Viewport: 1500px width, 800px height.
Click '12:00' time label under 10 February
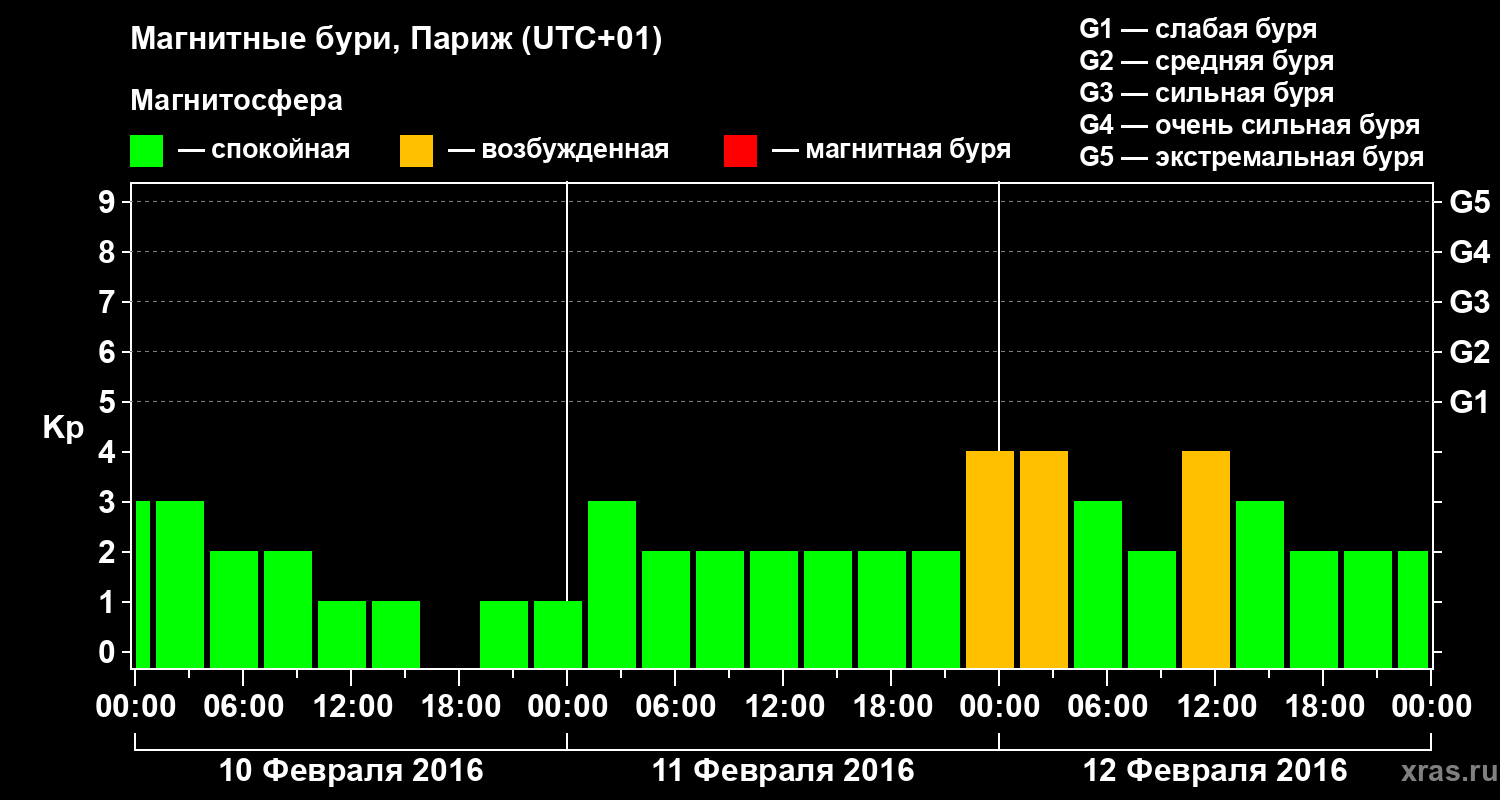pyautogui.click(x=351, y=707)
